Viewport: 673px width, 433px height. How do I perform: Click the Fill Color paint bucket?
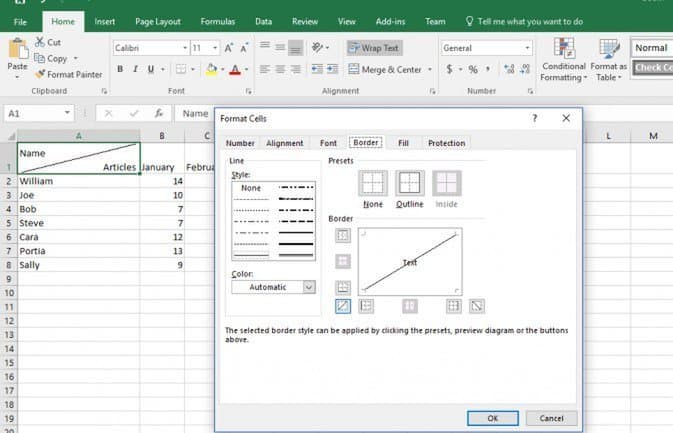(211, 69)
